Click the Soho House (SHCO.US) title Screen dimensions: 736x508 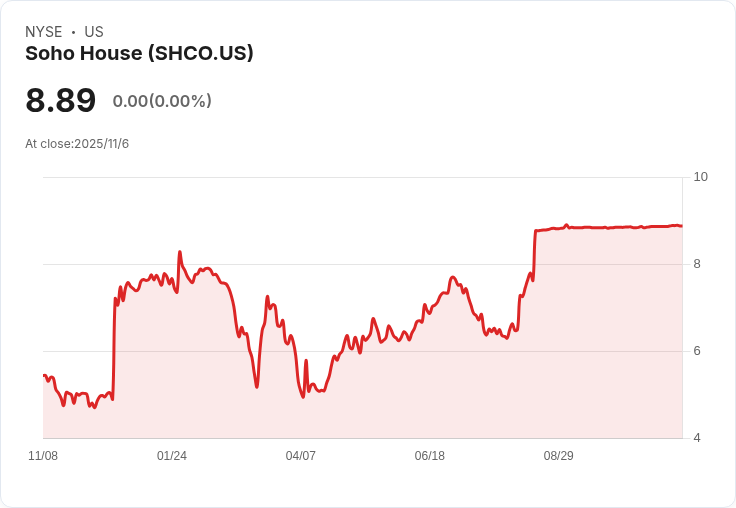pyautogui.click(x=139, y=54)
